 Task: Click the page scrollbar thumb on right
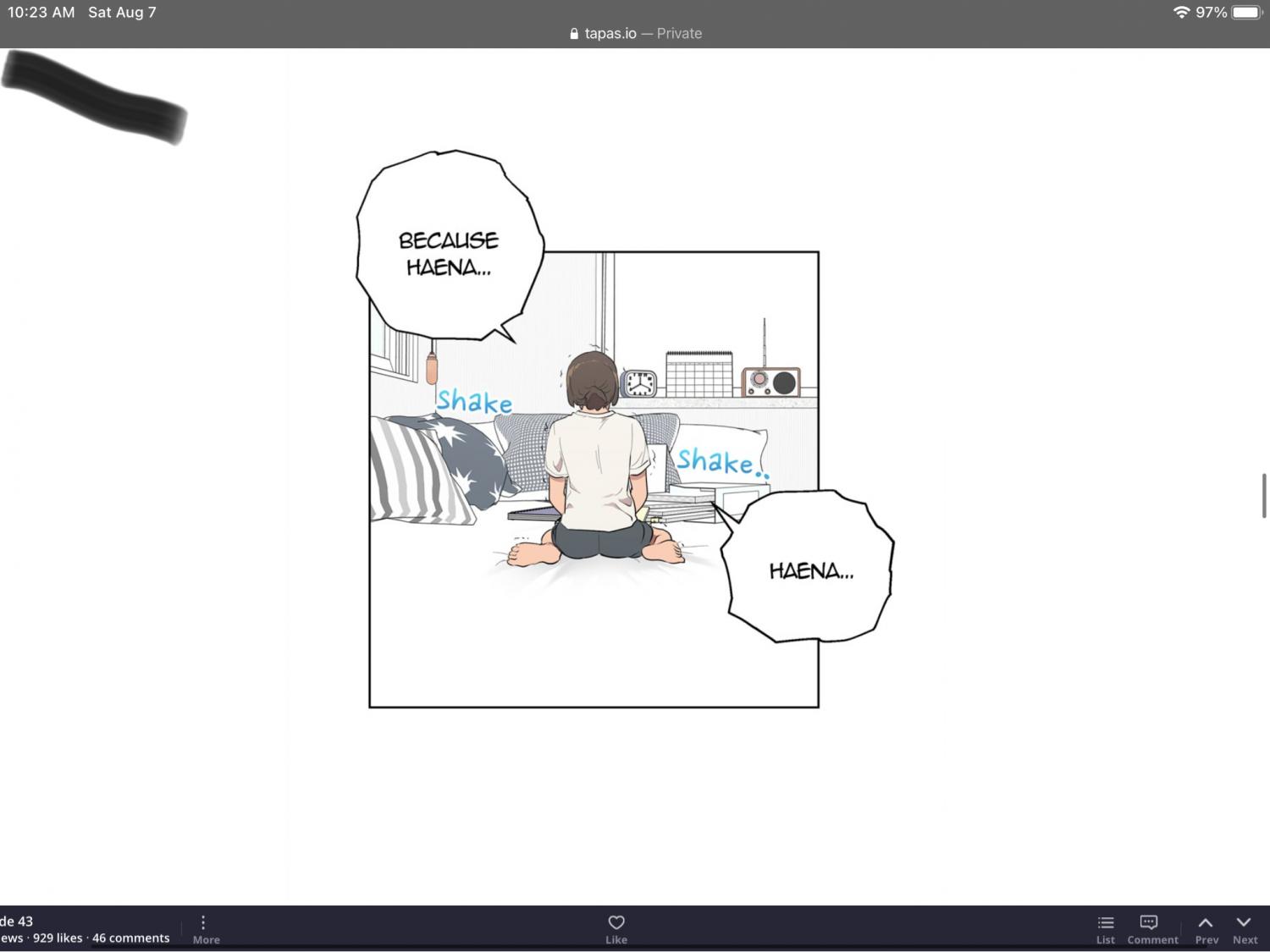click(1264, 495)
